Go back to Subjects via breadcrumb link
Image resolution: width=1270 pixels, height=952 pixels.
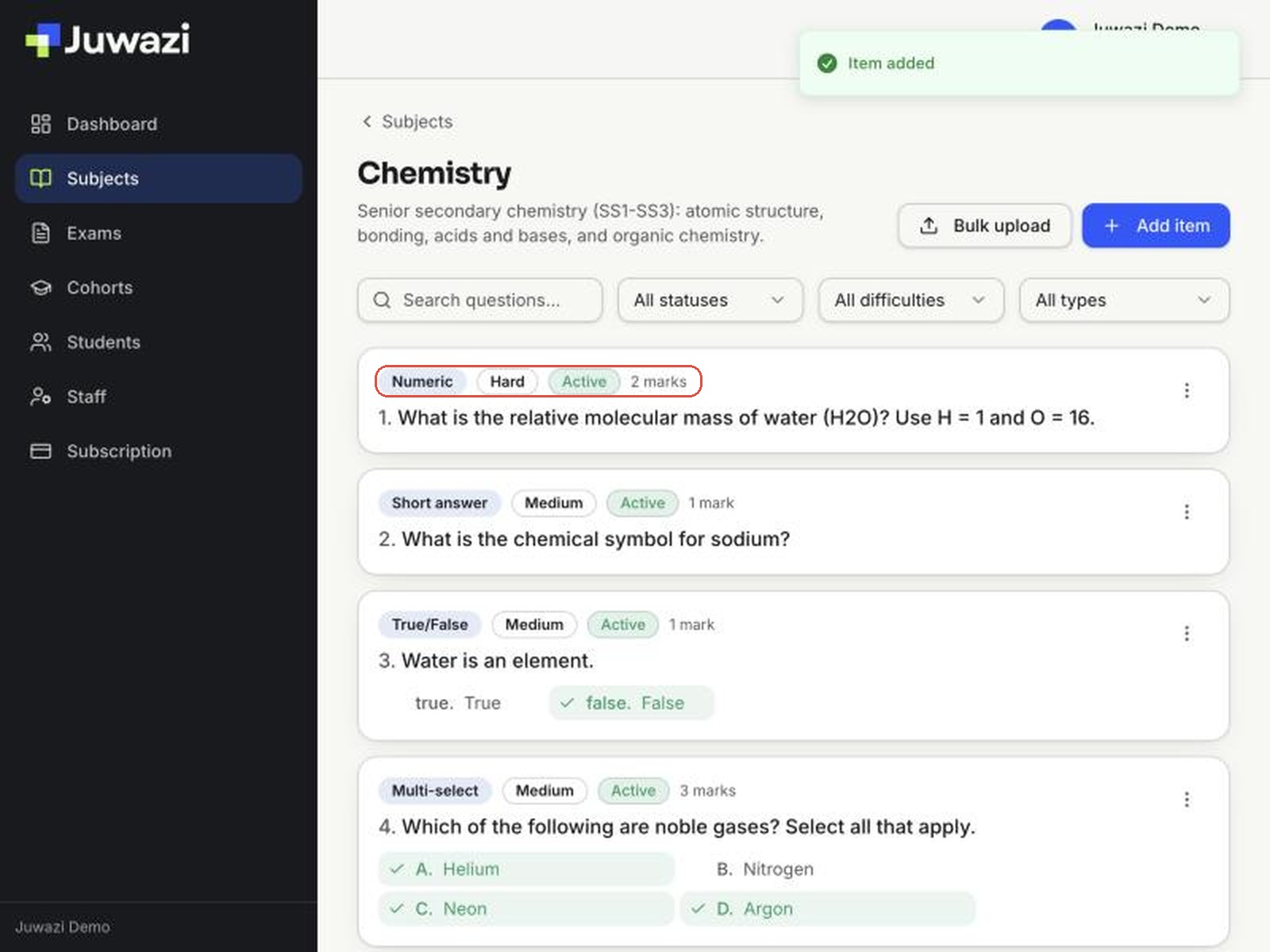[x=417, y=121]
